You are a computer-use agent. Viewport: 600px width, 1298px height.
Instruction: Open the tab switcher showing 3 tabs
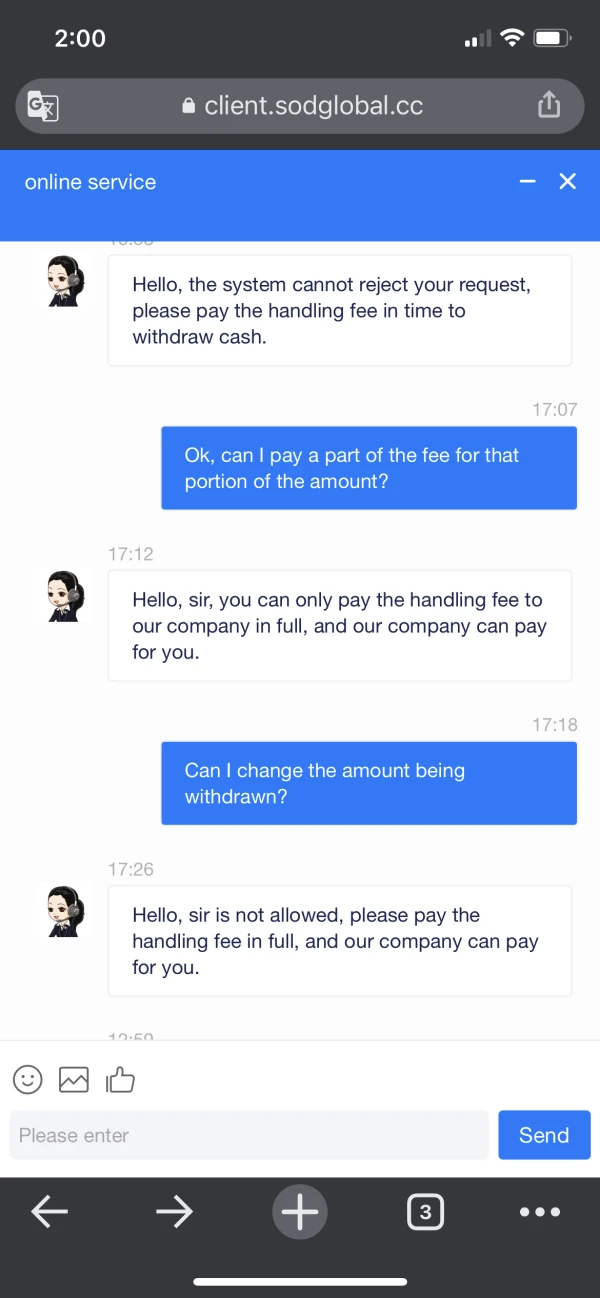[x=425, y=1212]
